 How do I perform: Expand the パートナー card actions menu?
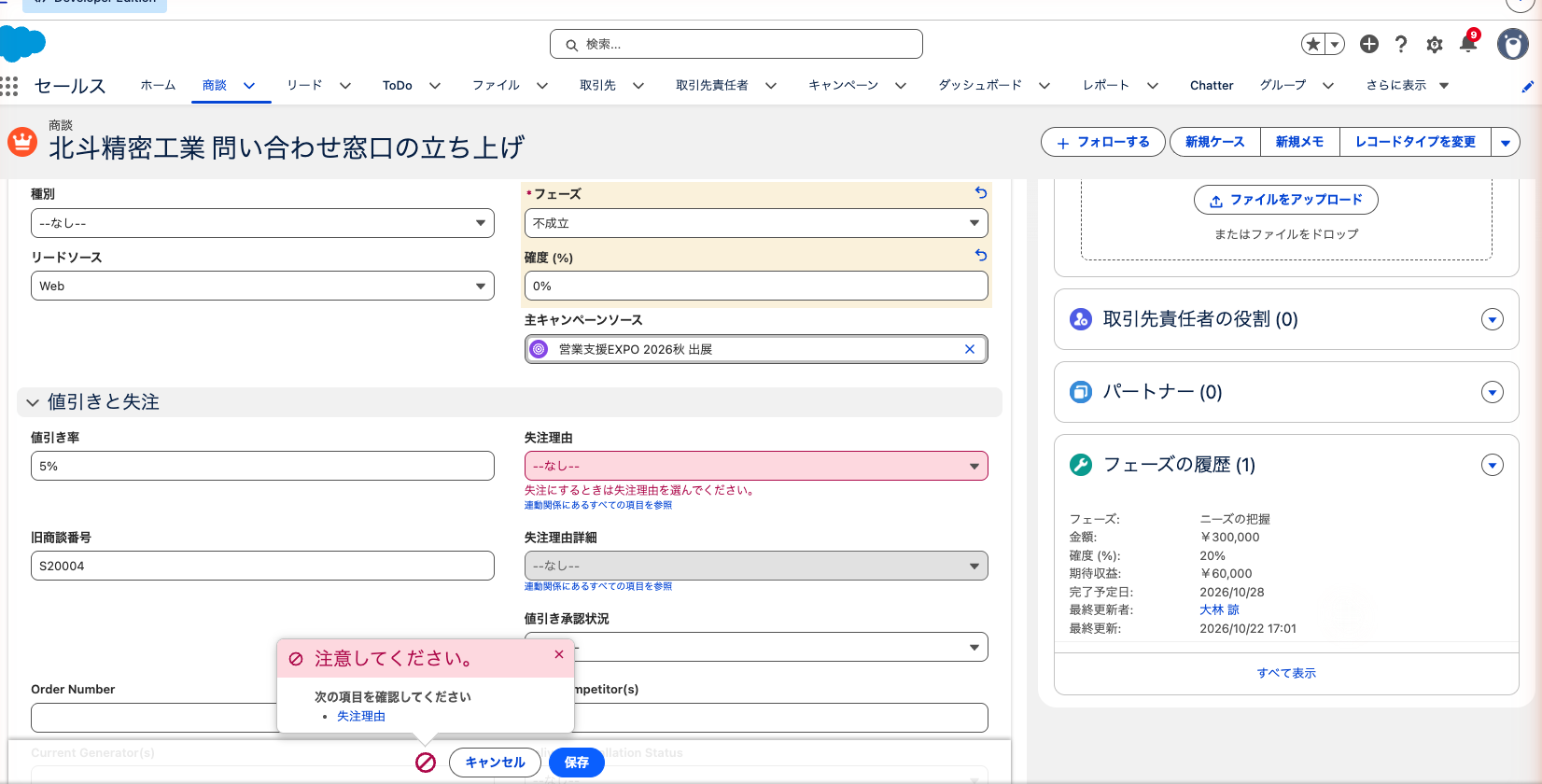pos(1493,392)
